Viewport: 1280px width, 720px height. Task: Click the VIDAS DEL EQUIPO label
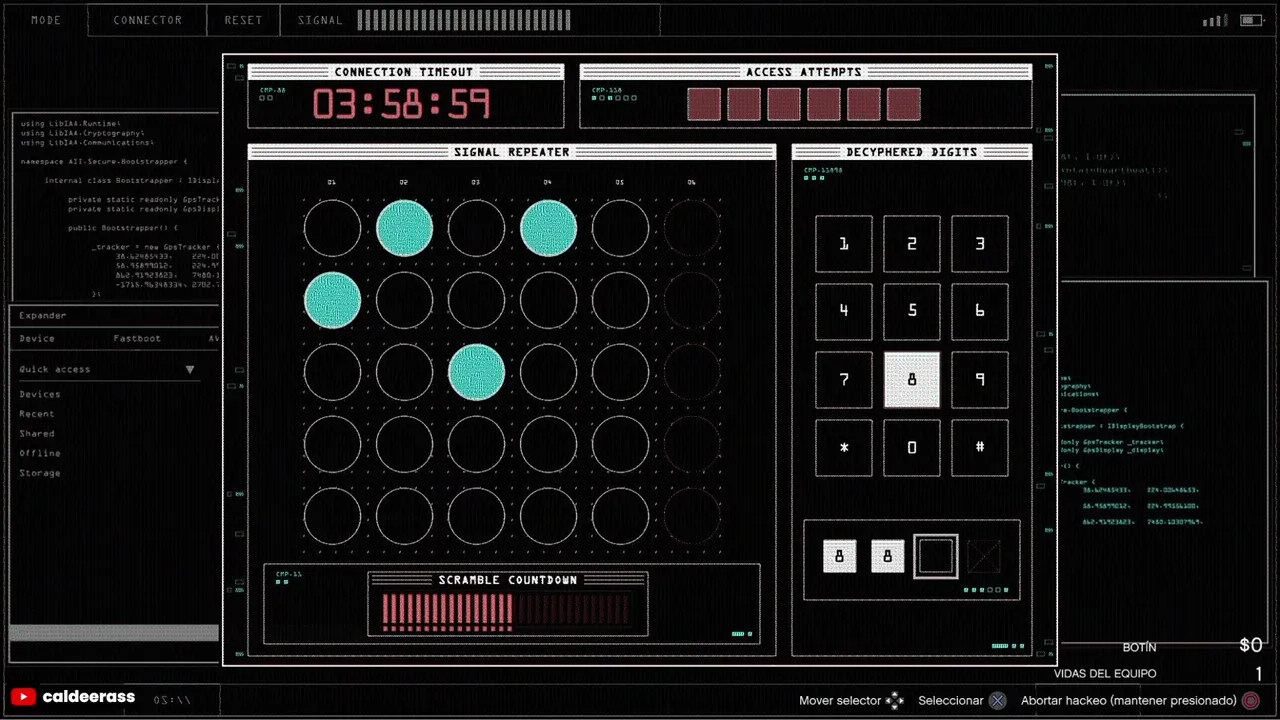[x=1105, y=674]
